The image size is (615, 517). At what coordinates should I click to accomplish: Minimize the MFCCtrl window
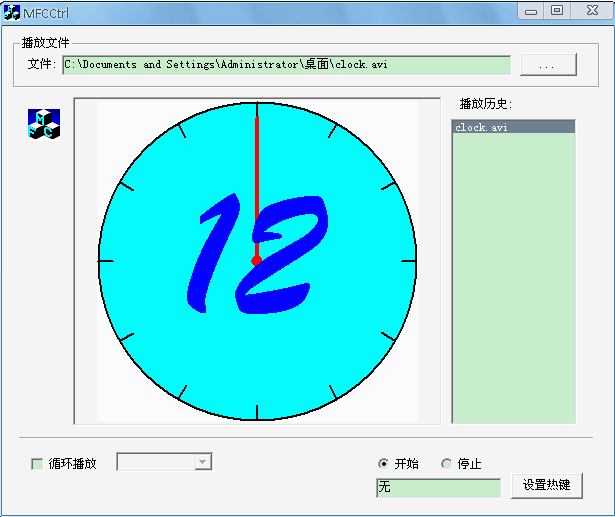point(531,11)
